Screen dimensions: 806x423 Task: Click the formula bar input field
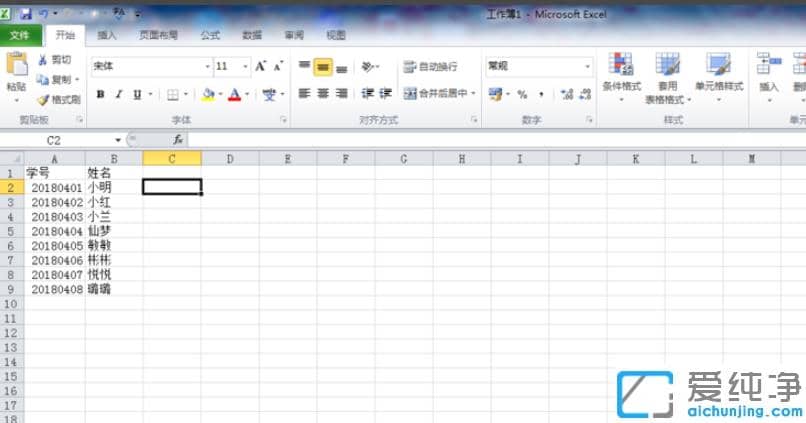tap(497, 140)
